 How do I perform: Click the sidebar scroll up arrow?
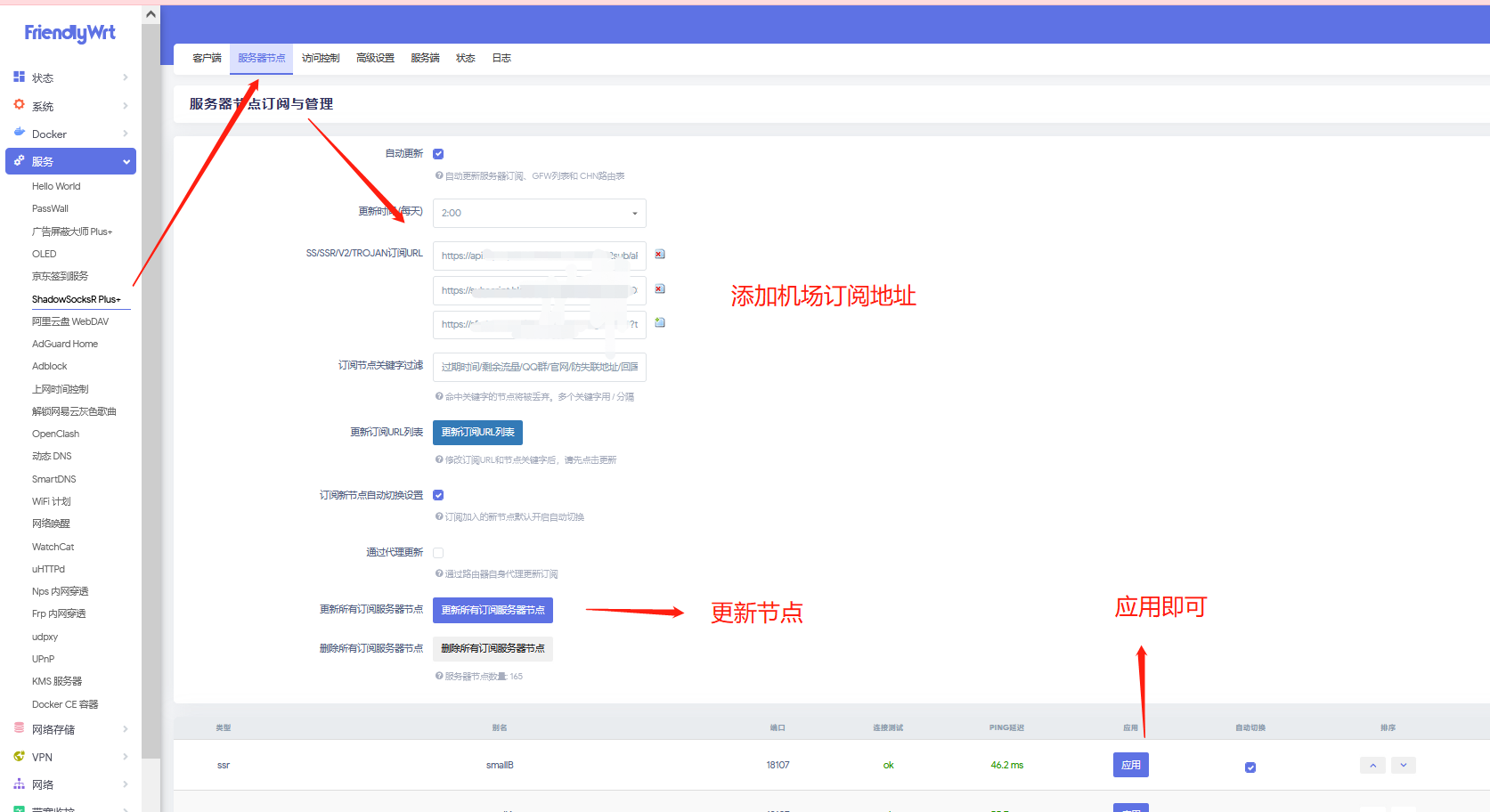coord(151,14)
